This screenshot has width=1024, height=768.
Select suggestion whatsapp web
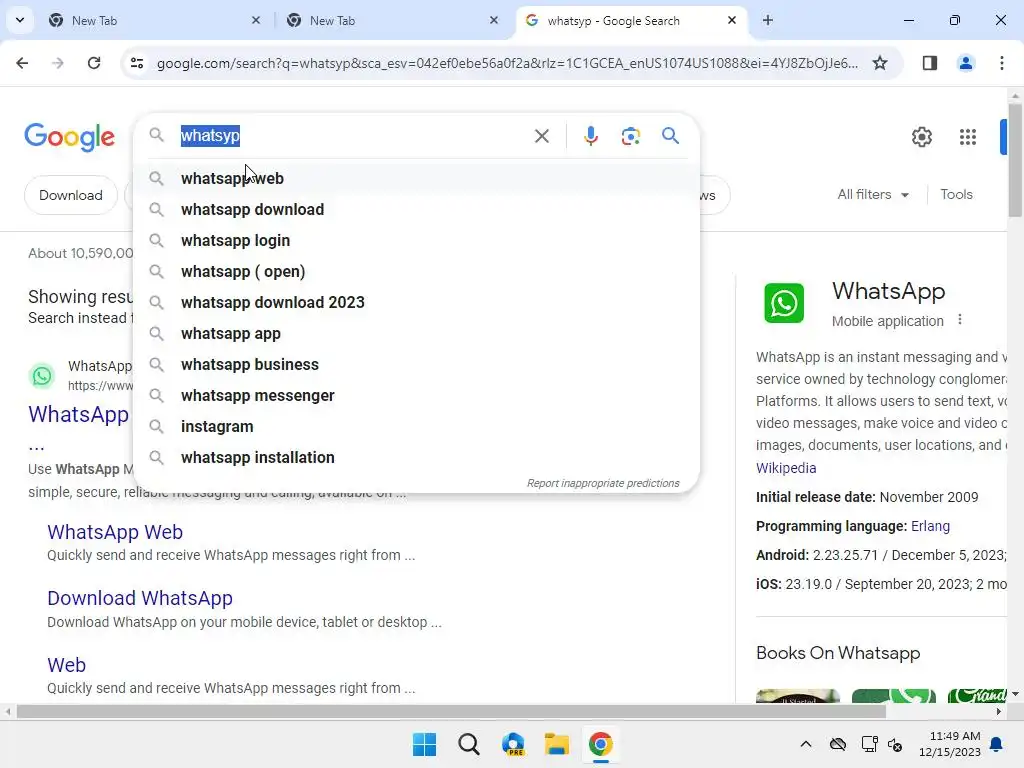pyautogui.click(x=416, y=178)
